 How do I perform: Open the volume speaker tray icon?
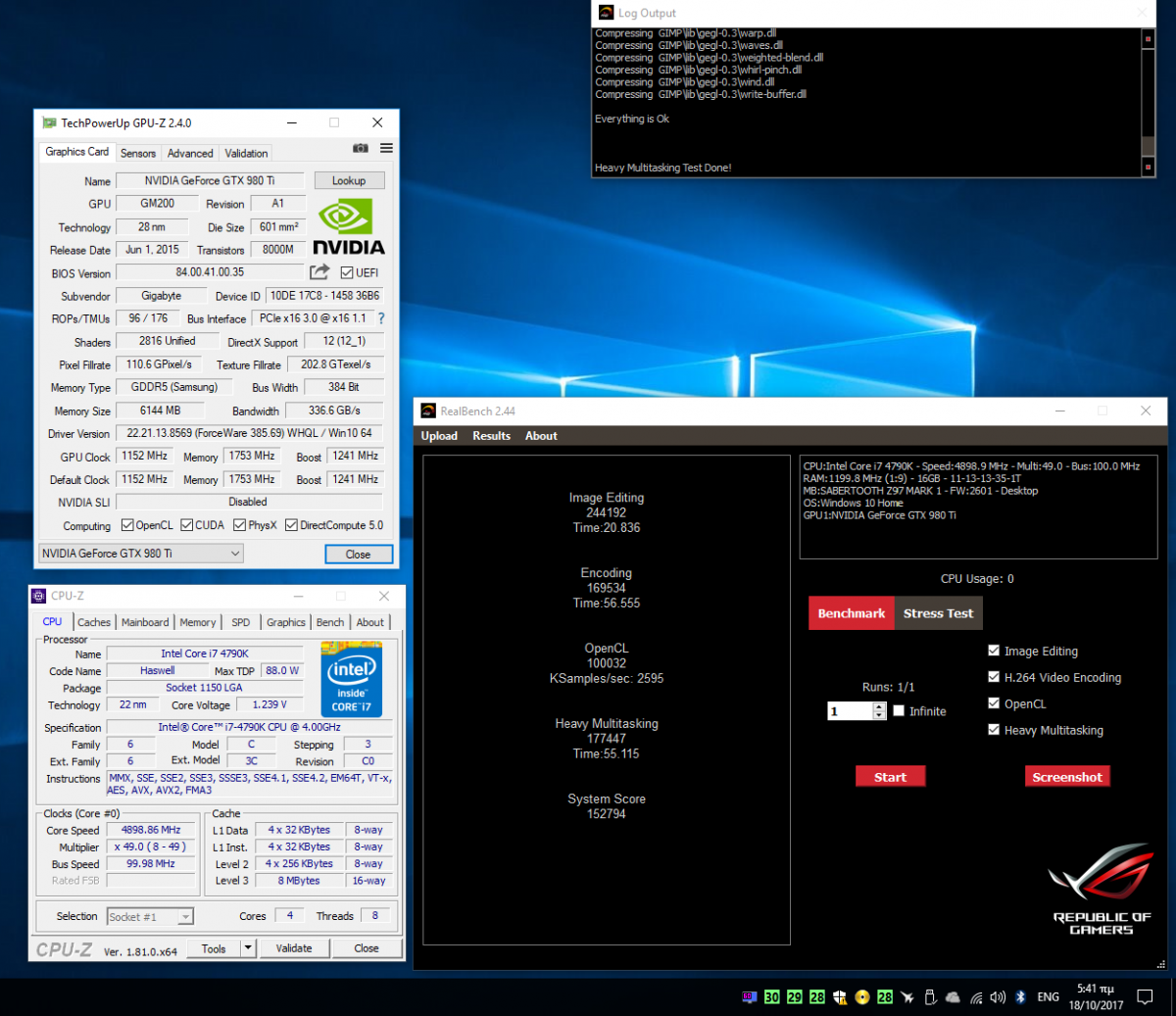[x=998, y=997]
